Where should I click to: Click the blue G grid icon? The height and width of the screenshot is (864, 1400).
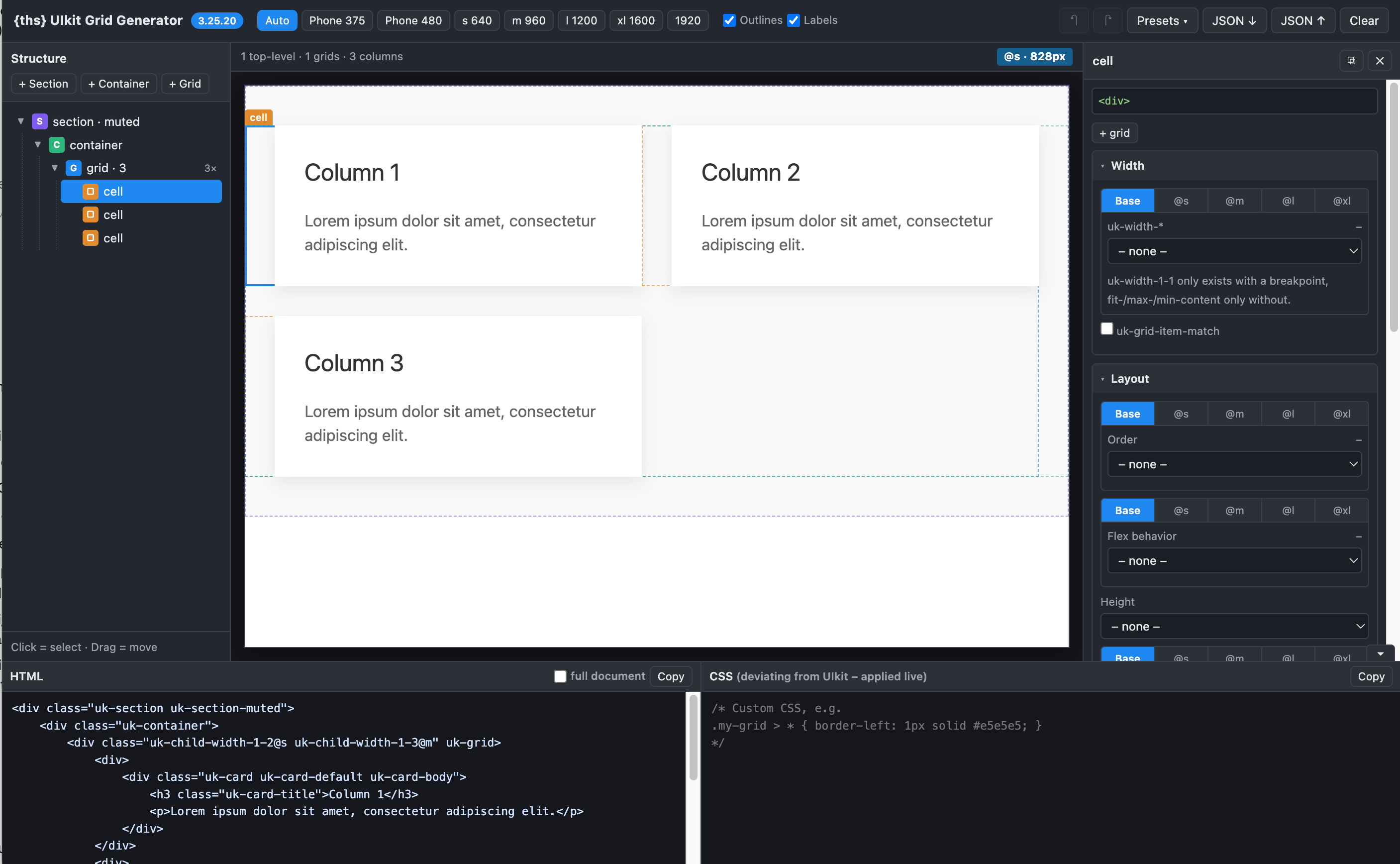[x=74, y=168]
